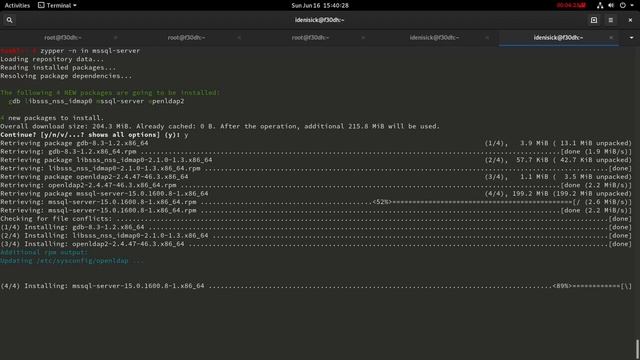Click '(4/4) Installing: mssql-server' line
Viewport: 640px width, 360px height.
[316, 286]
